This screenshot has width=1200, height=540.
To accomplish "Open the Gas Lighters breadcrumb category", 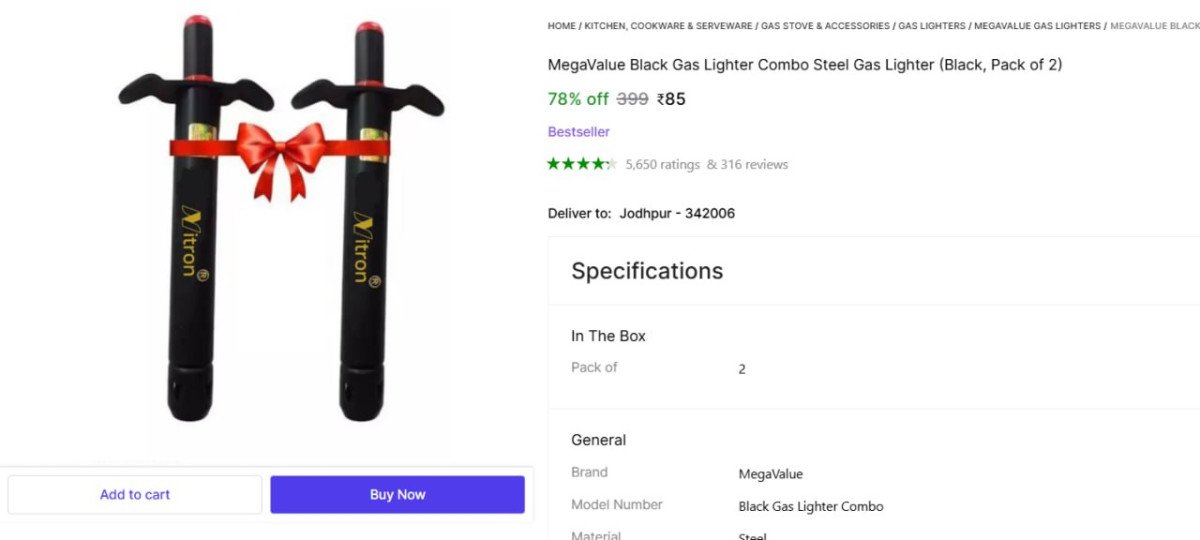I will (932, 26).
